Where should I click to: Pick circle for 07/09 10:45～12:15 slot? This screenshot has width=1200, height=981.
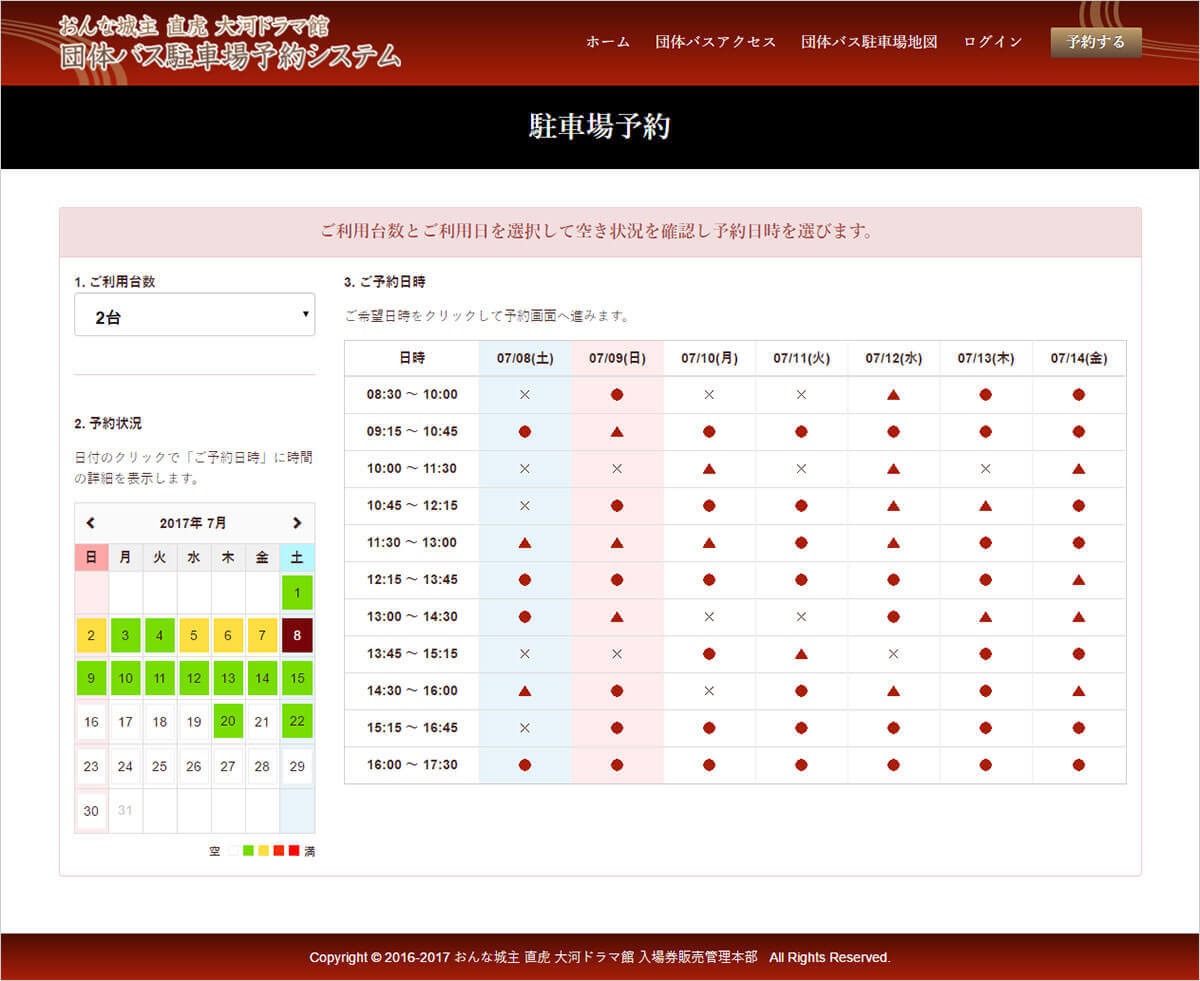pos(617,506)
